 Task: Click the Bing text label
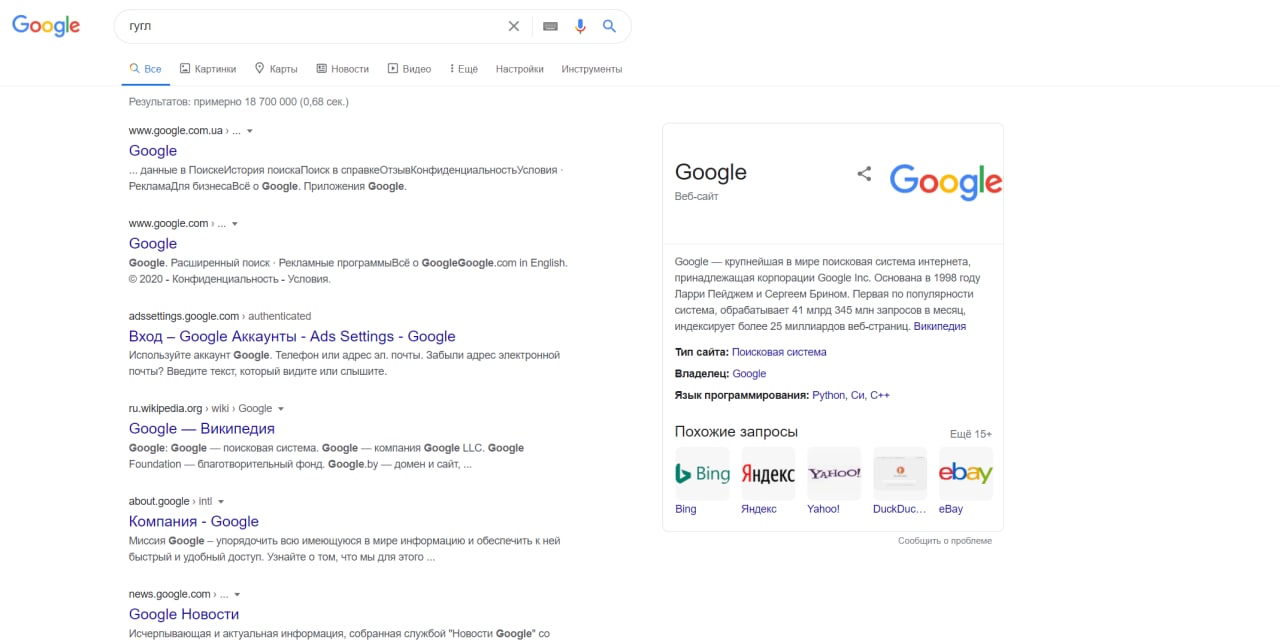[x=686, y=509]
